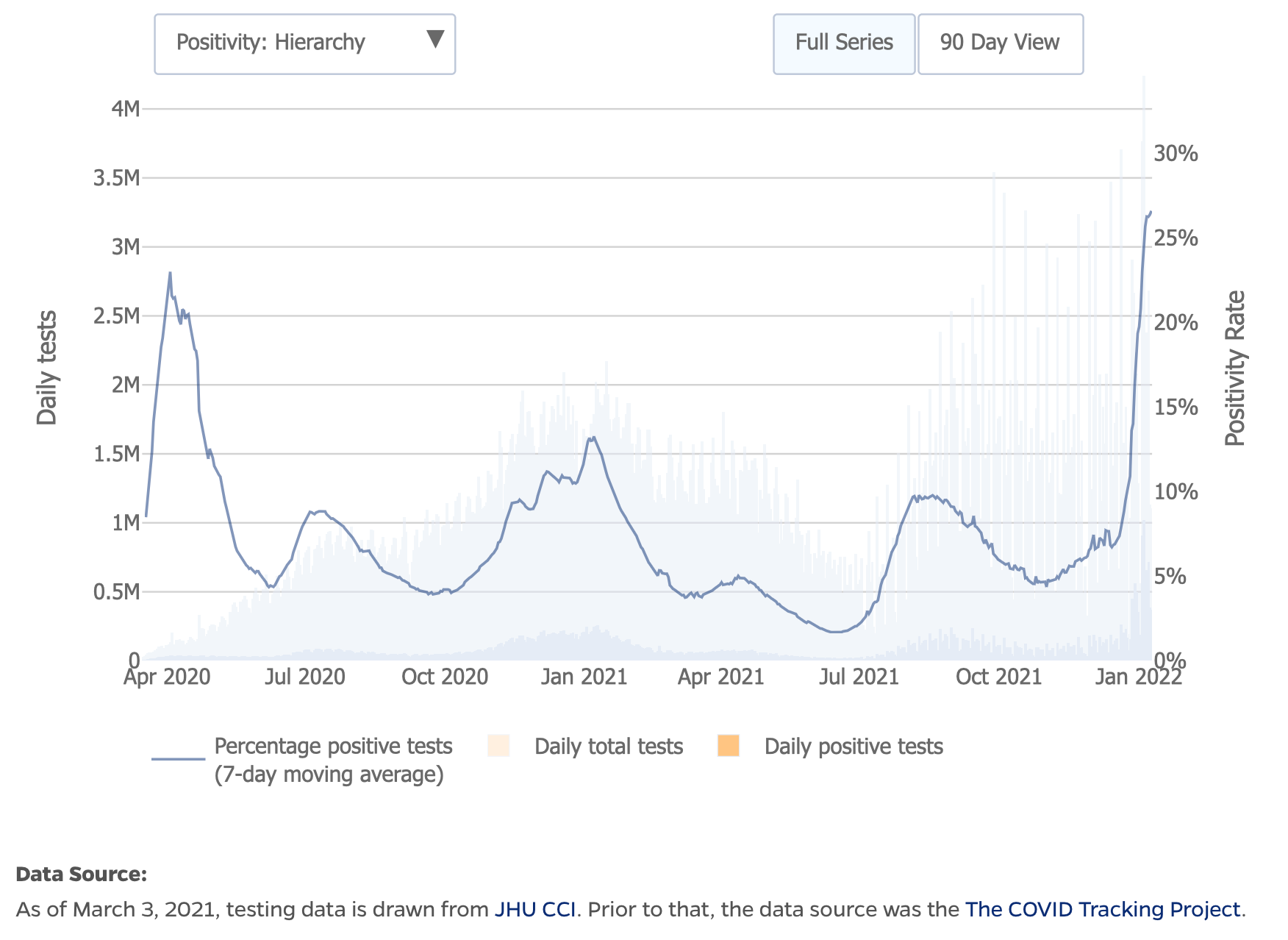Click the Apr 2020 x-axis label

[167, 677]
